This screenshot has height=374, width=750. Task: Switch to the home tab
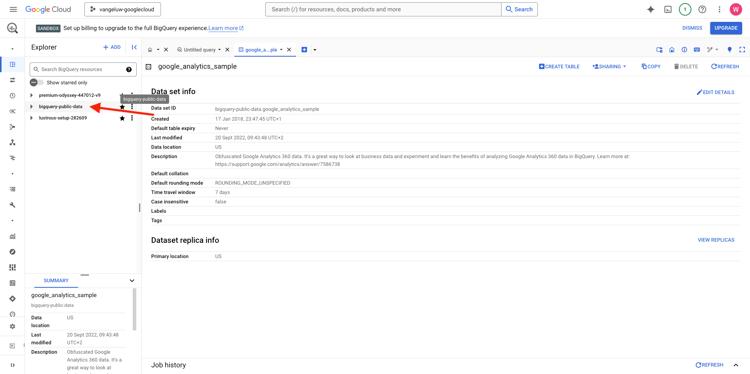150,50
